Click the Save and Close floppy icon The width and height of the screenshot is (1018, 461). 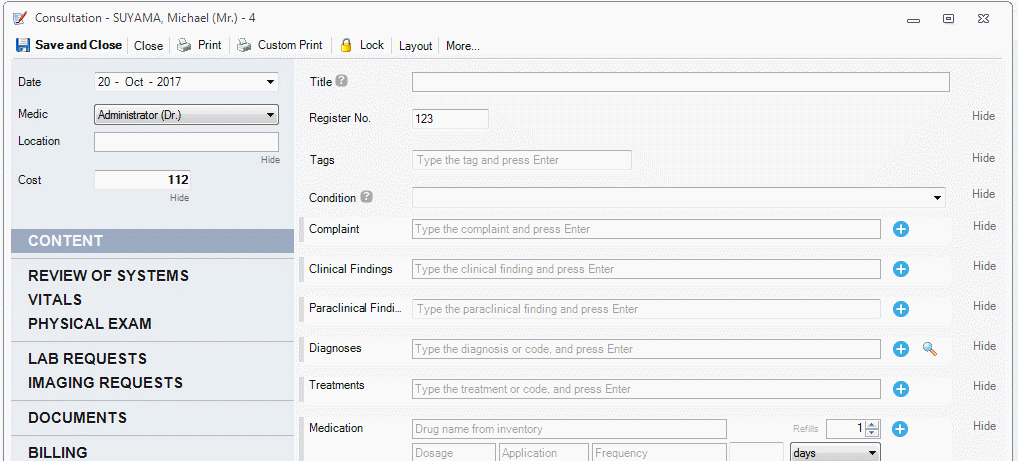pyautogui.click(x=23, y=45)
